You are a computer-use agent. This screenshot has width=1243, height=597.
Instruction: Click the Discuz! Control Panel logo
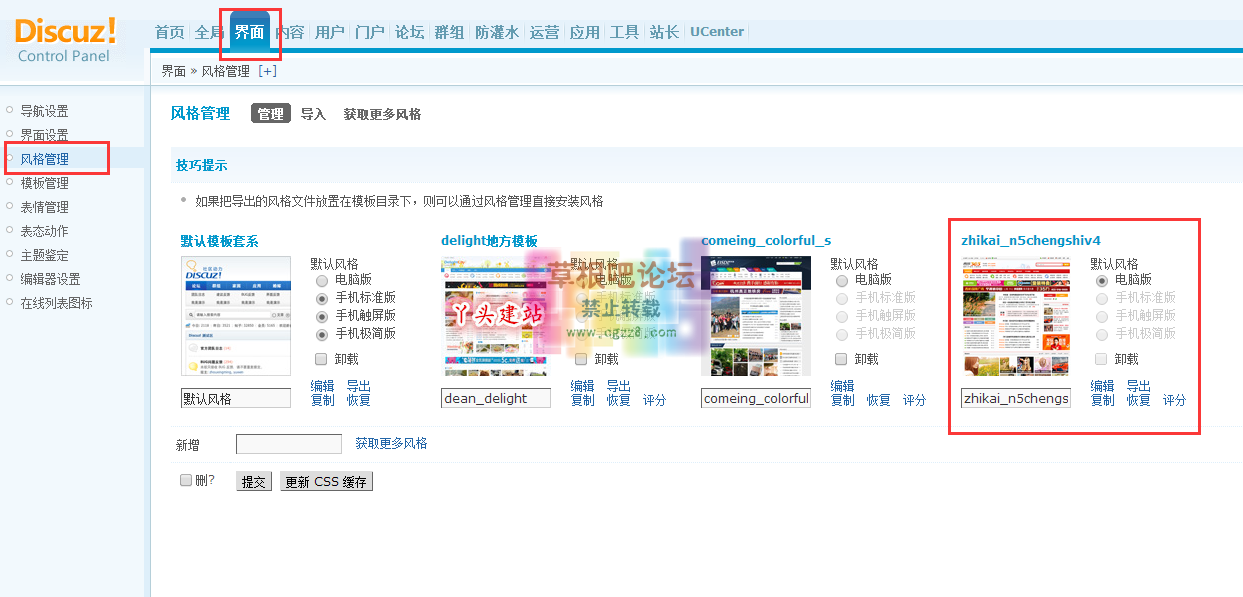pos(66,40)
